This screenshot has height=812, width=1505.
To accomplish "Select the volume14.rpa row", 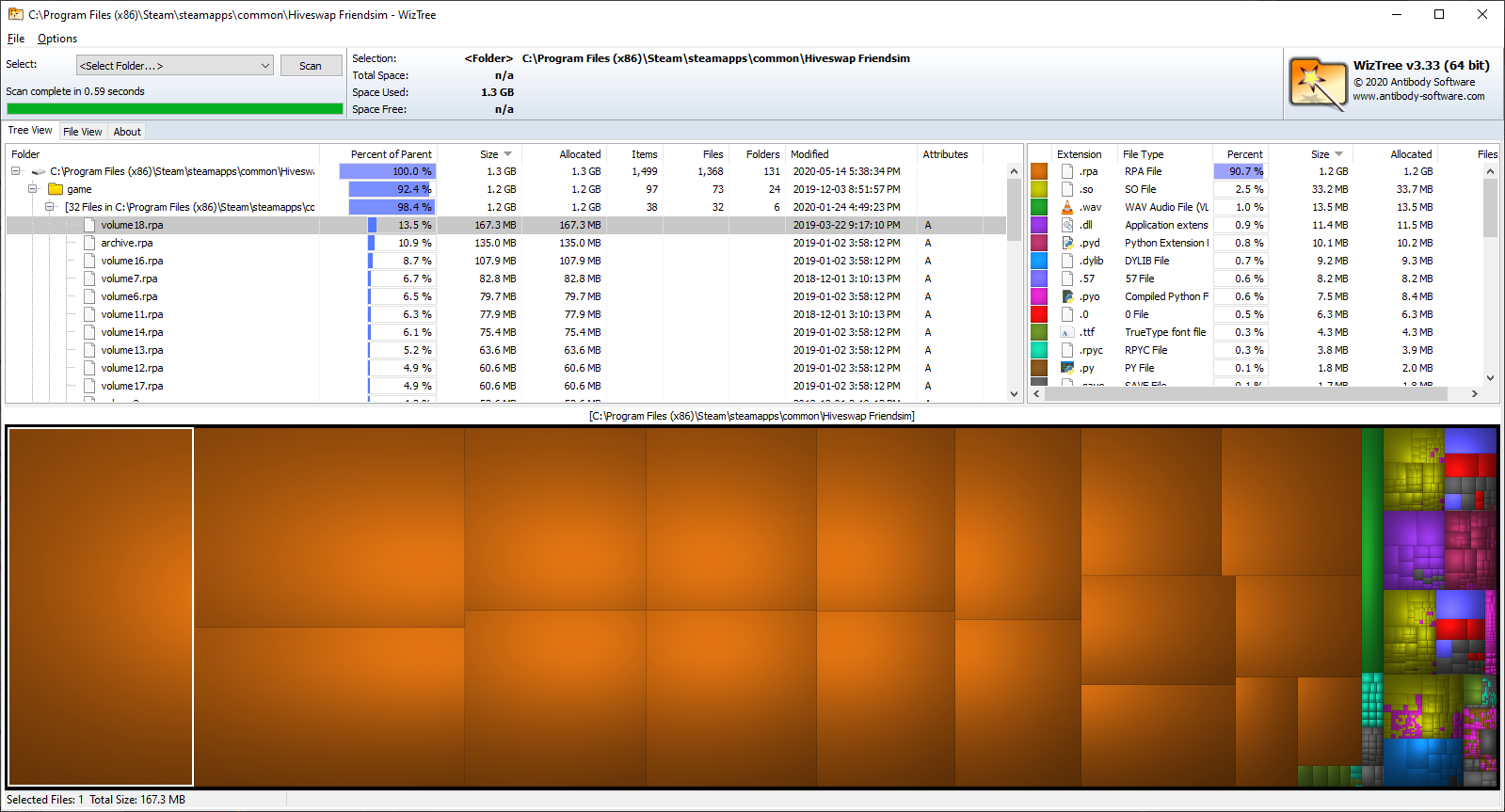I will [x=506, y=332].
